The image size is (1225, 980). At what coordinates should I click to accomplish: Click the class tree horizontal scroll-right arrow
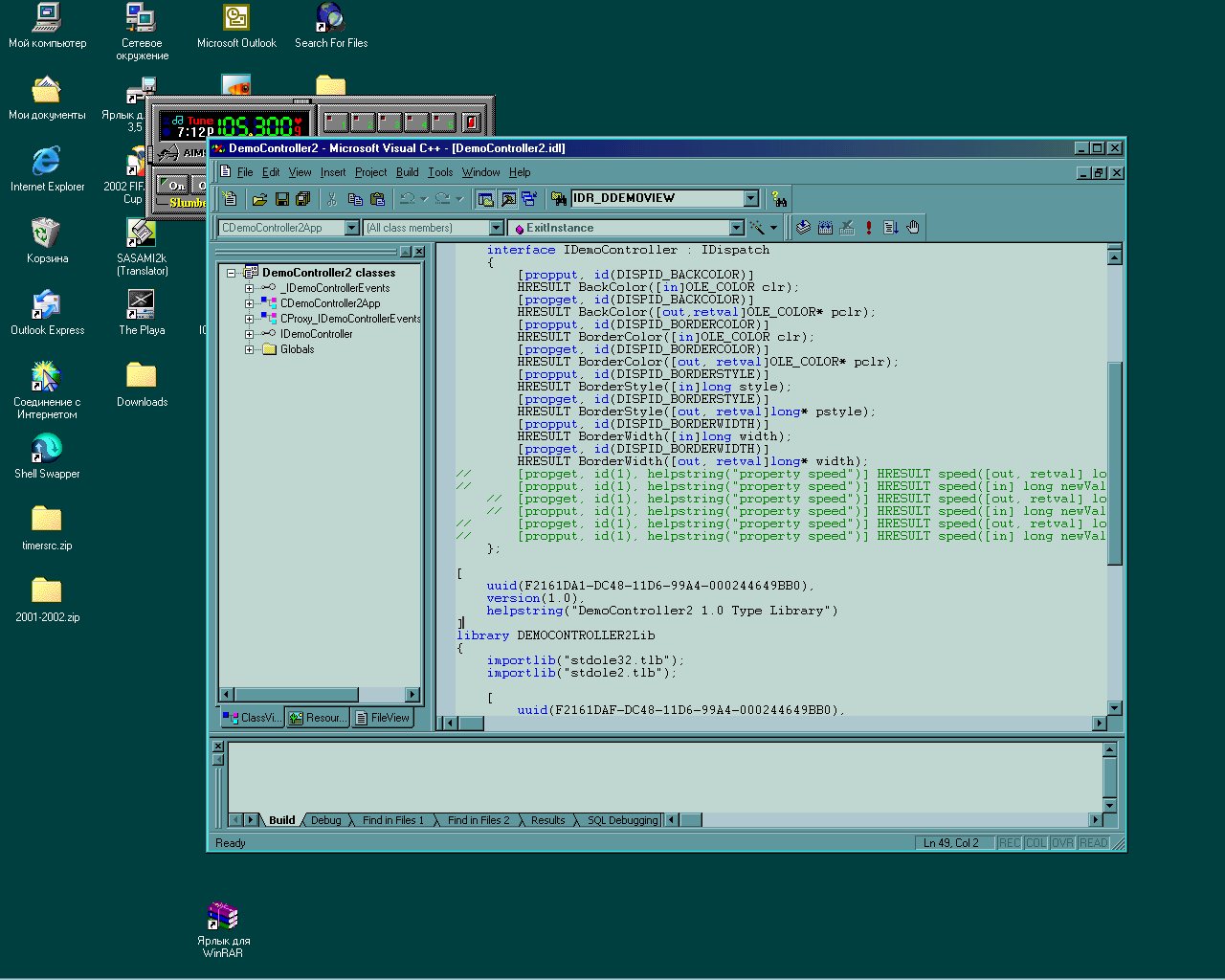tap(412, 695)
